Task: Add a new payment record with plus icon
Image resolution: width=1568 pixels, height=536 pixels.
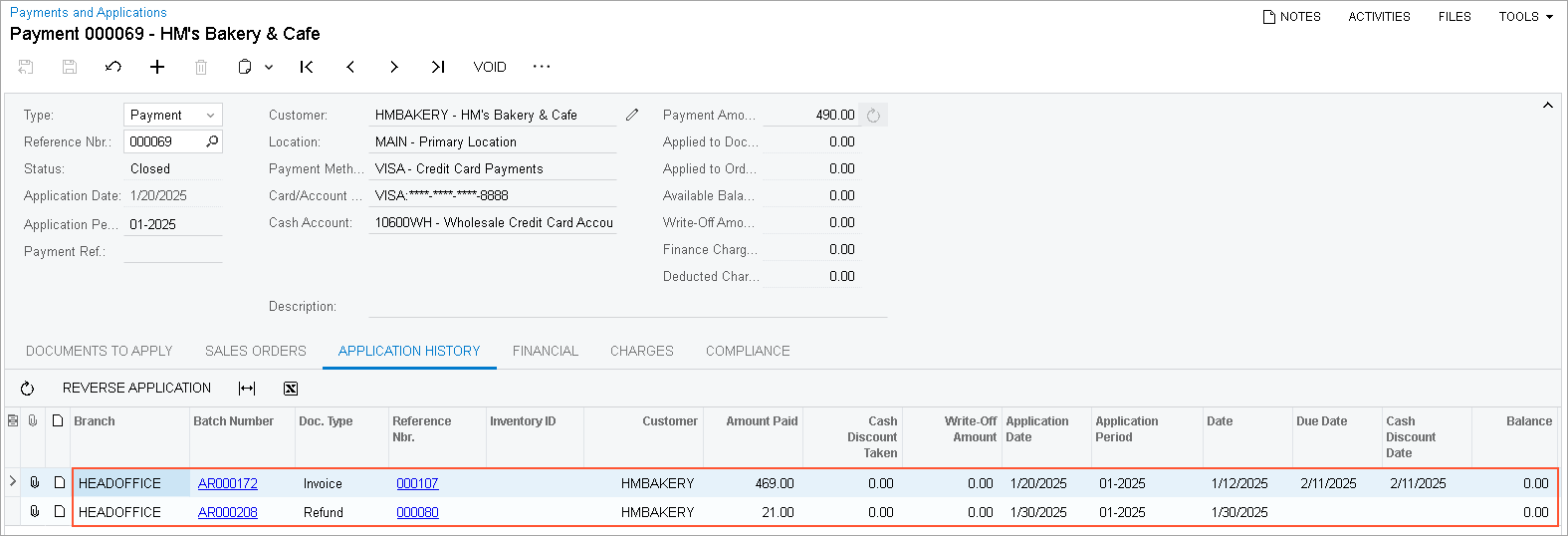Action: pos(157,67)
